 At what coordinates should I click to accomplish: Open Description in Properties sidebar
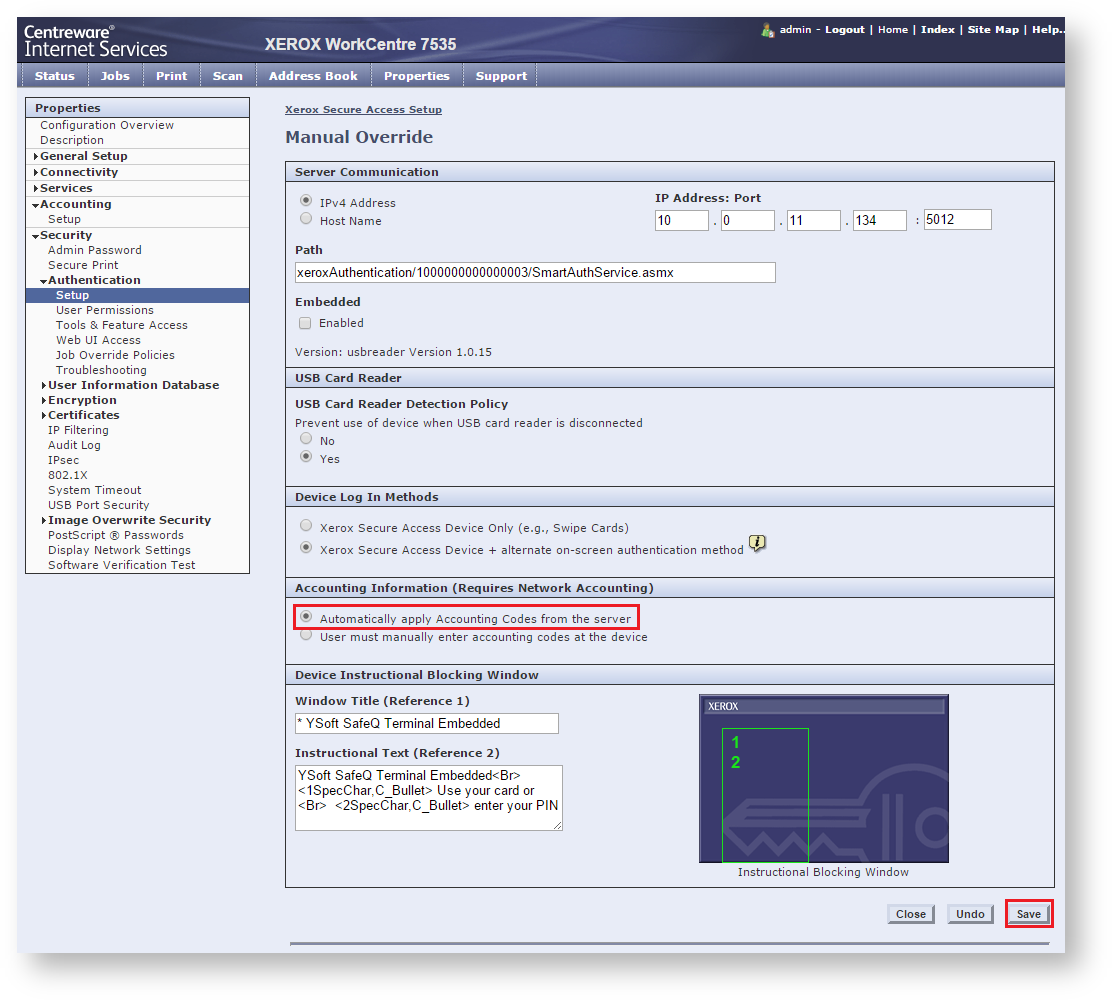click(72, 141)
